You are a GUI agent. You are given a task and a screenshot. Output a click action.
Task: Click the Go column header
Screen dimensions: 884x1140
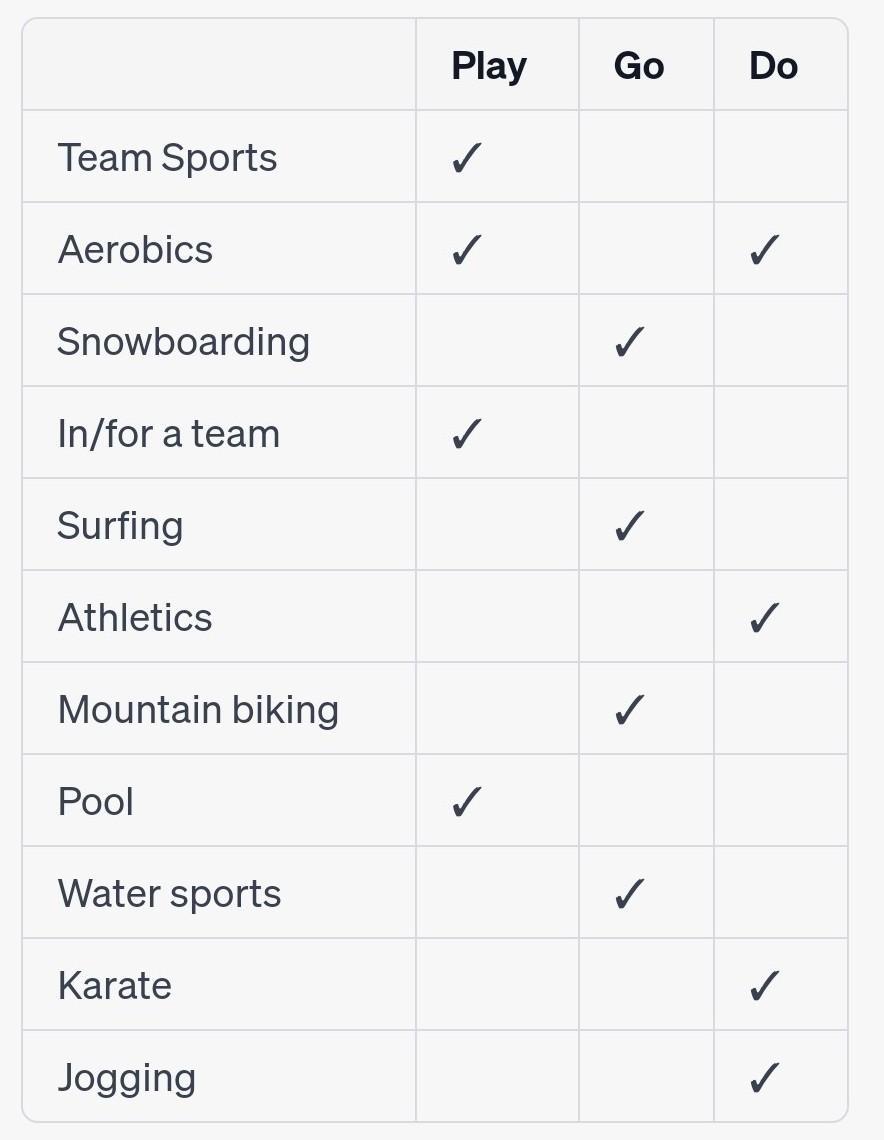tap(639, 66)
